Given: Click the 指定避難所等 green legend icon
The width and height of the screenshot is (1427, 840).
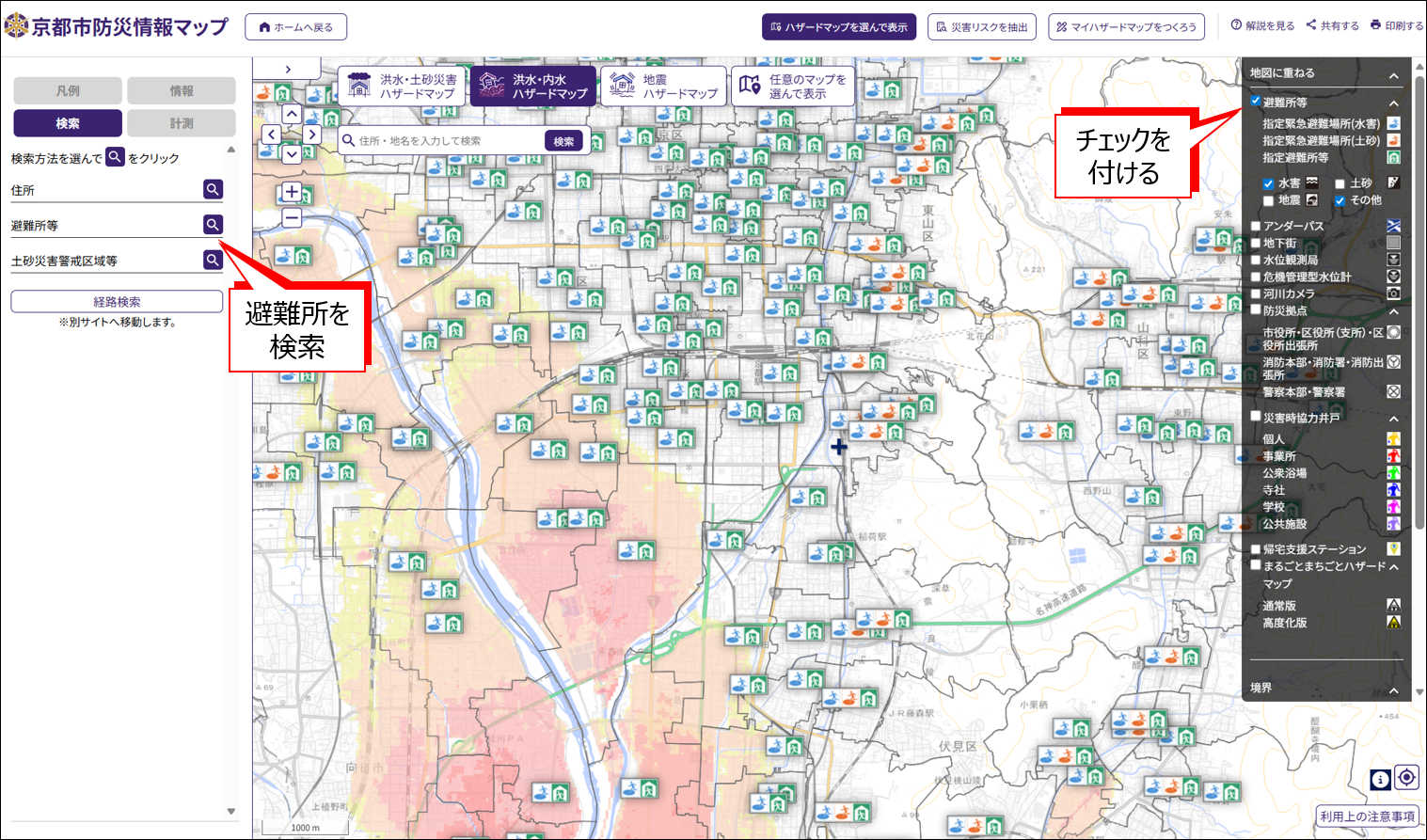Looking at the screenshot, I should click(1393, 157).
